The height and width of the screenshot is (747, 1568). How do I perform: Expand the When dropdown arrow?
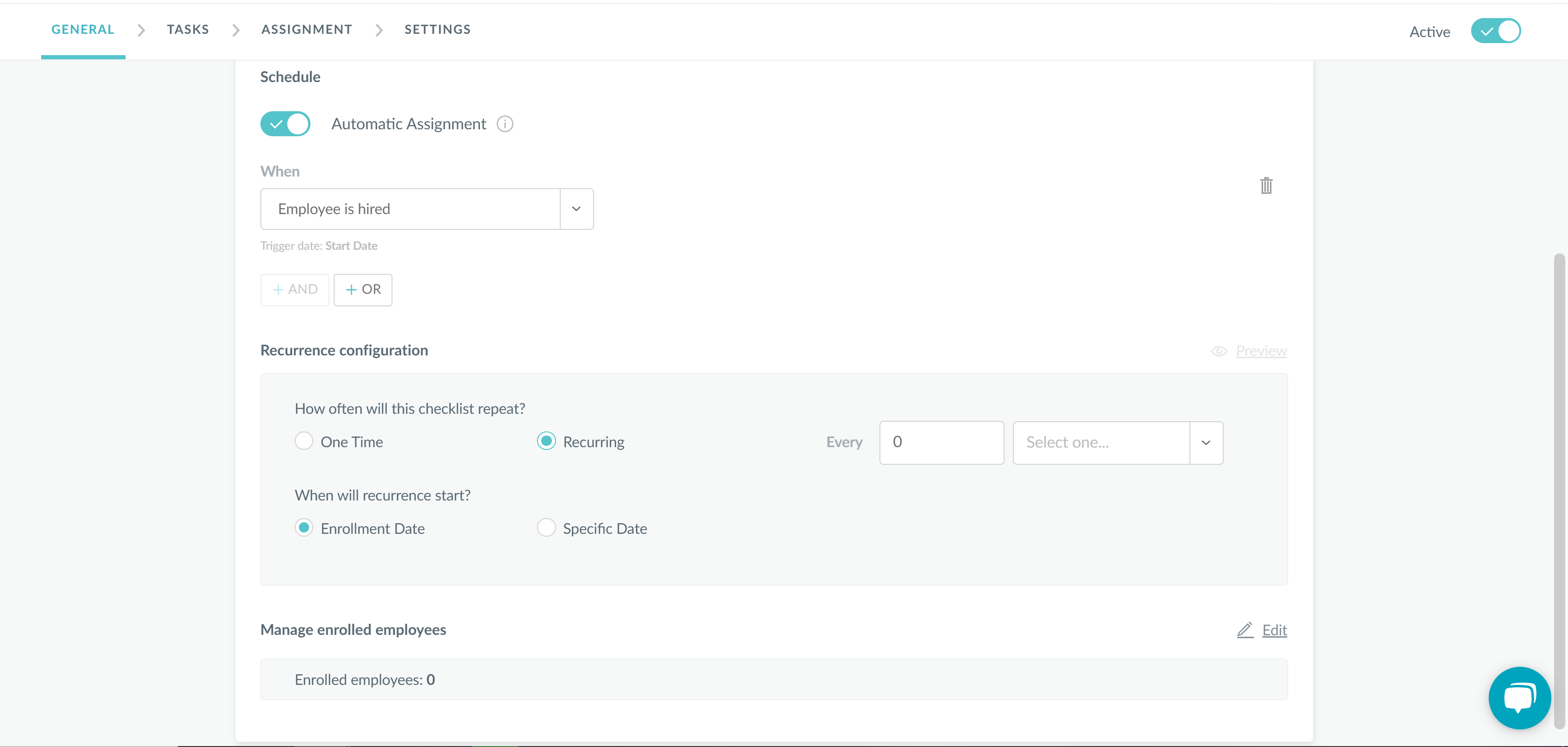click(x=576, y=209)
